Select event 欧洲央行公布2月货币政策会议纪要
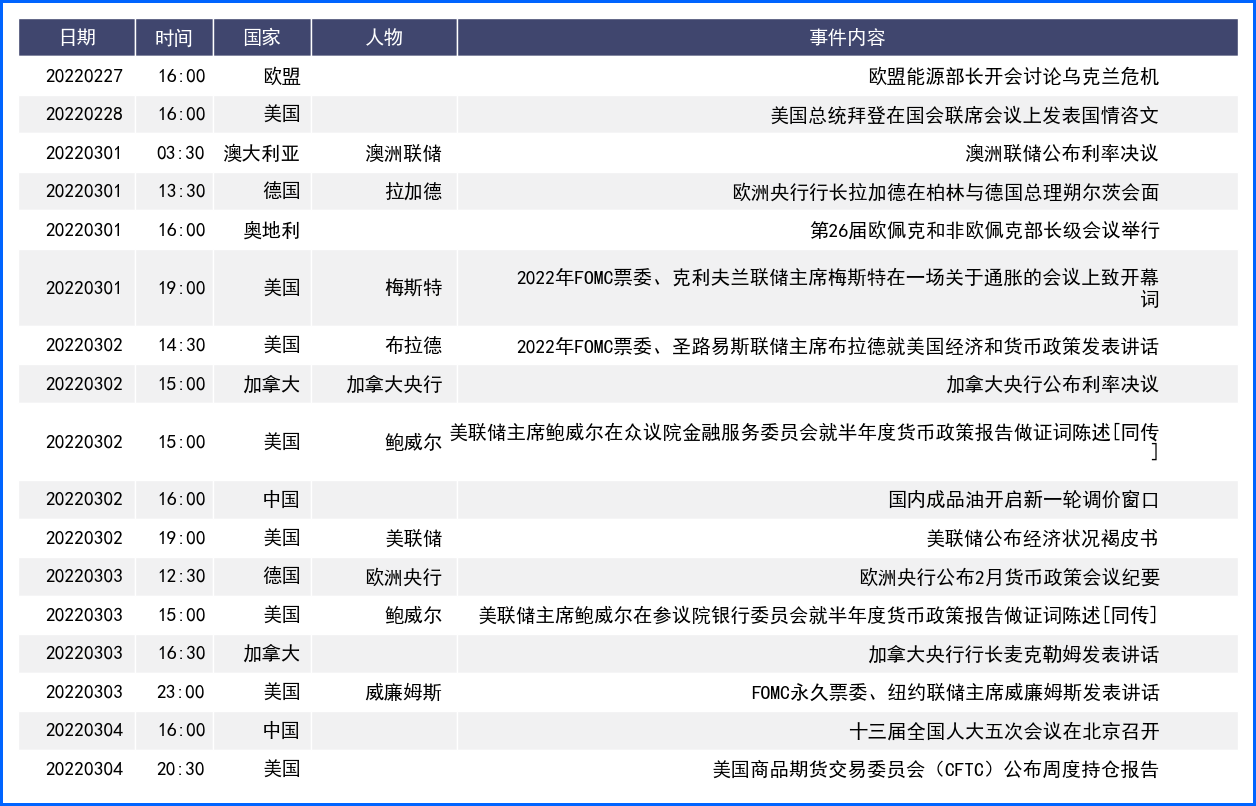Screen dimensions: 1256x806 point(1010,577)
